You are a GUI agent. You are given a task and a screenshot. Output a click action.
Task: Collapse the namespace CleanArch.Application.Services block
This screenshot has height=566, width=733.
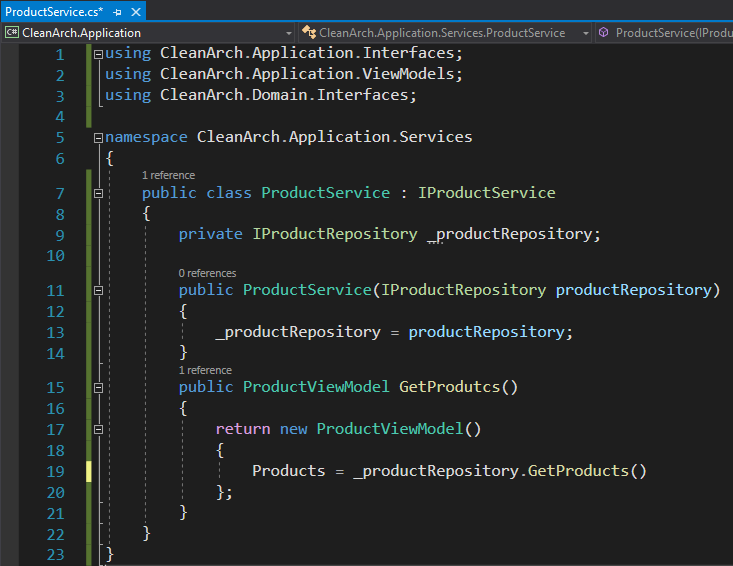pyautogui.click(x=98, y=138)
